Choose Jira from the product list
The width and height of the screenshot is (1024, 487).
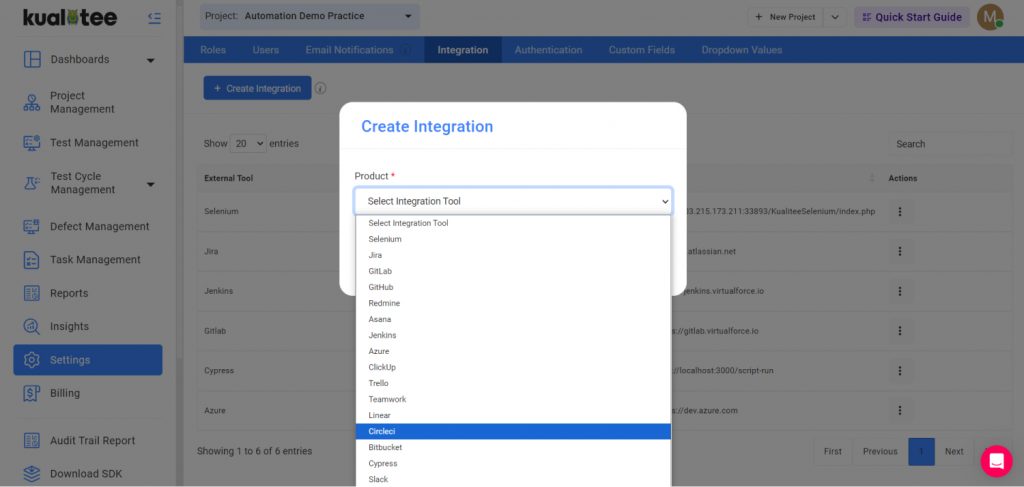(513, 255)
